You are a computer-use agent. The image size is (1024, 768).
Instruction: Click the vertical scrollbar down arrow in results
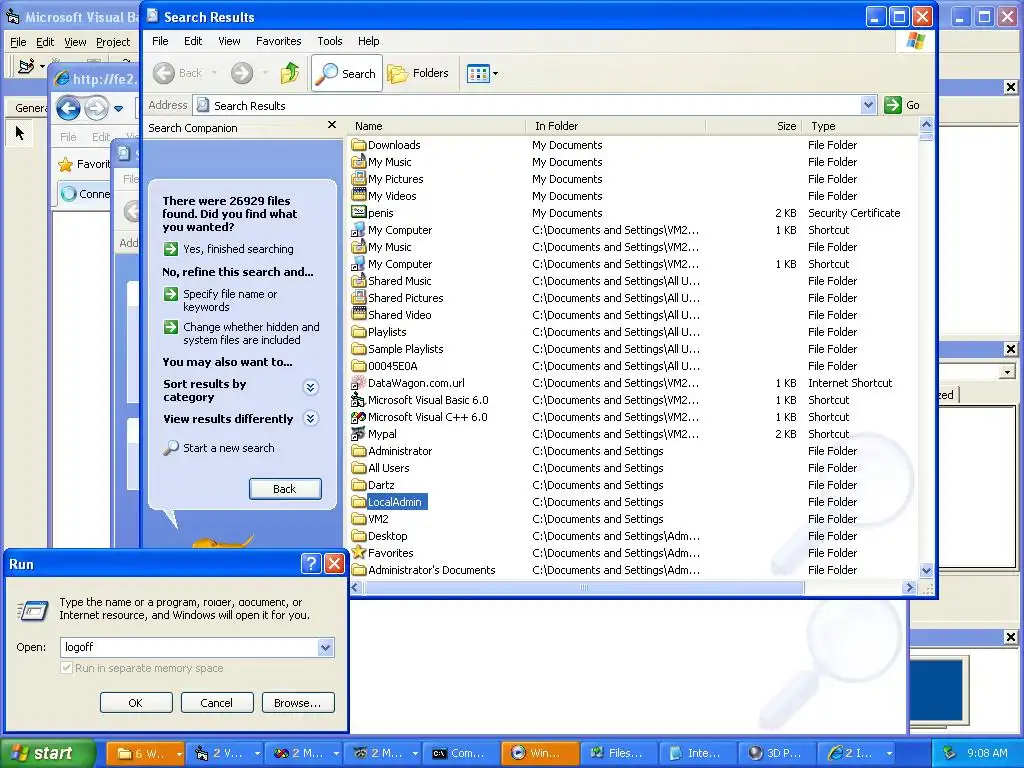click(x=926, y=571)
